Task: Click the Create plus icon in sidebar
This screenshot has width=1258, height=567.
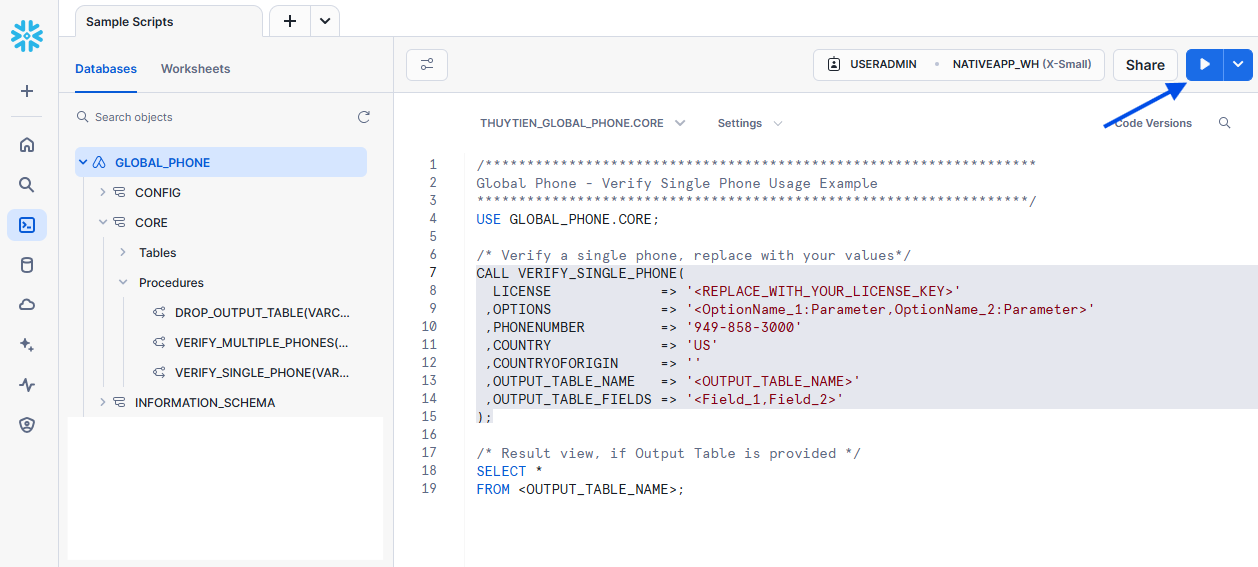Action: 27,91
